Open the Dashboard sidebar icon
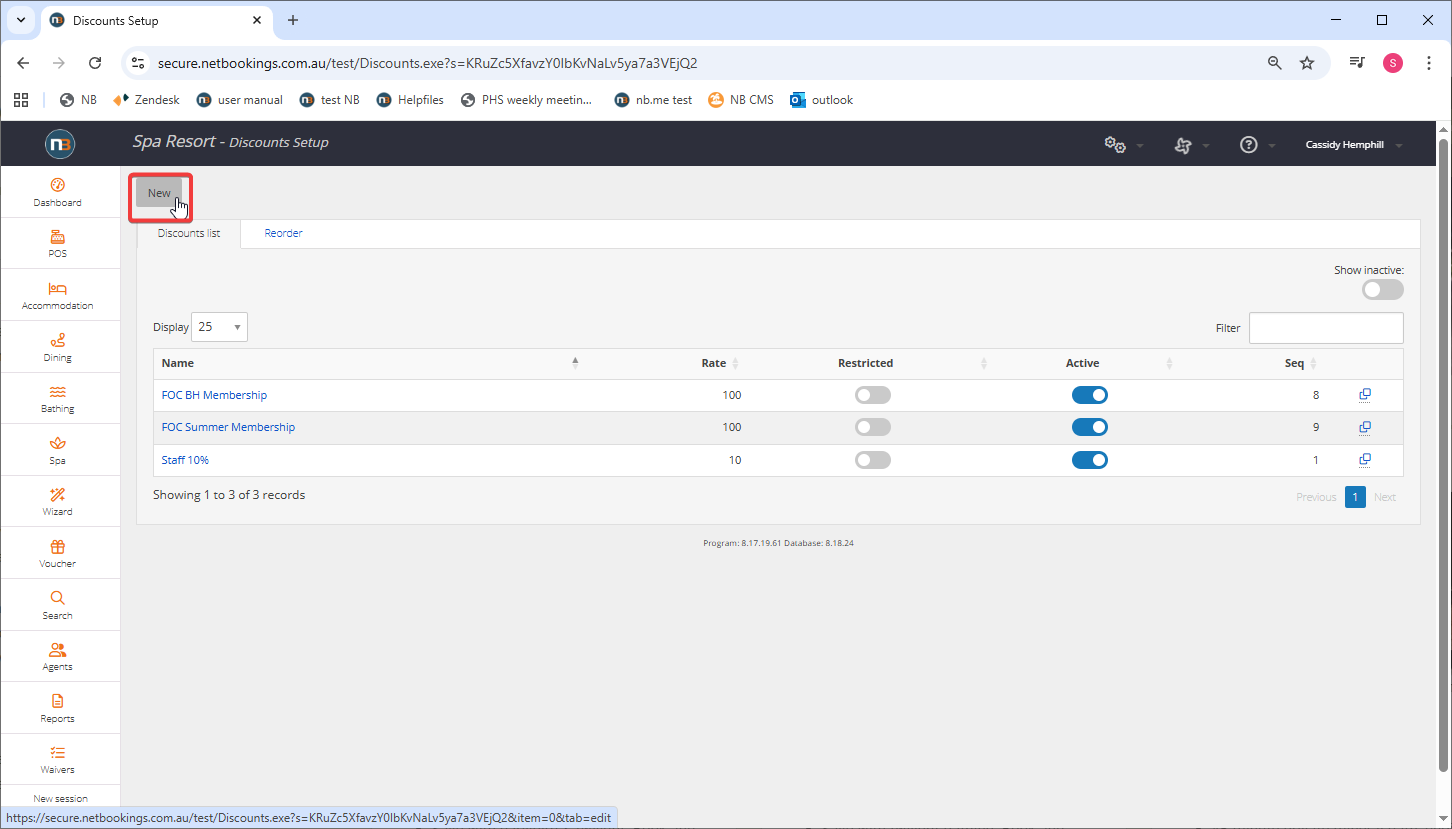Viewport: 1452px width, 829px height. 57,186
